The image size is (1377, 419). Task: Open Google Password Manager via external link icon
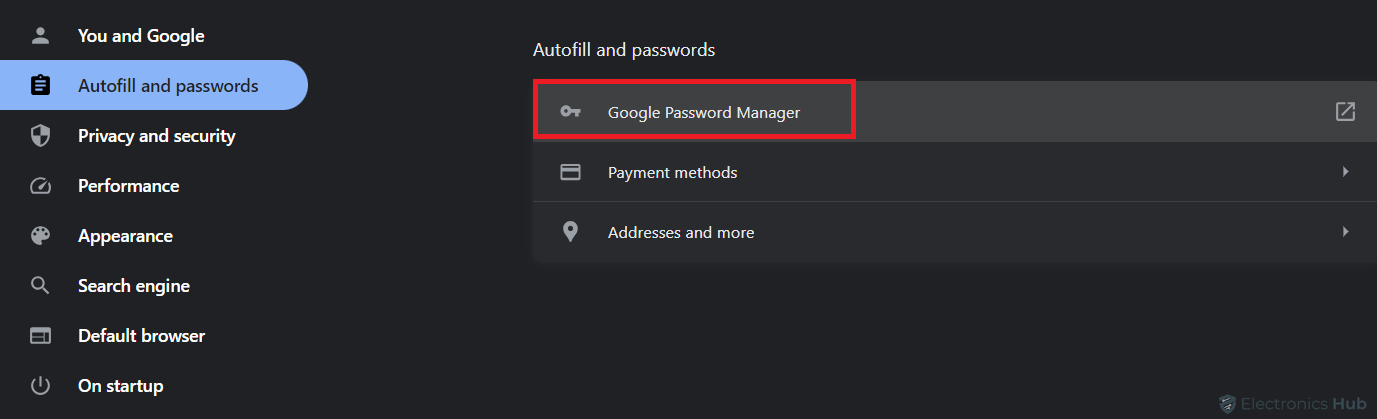1345,112
